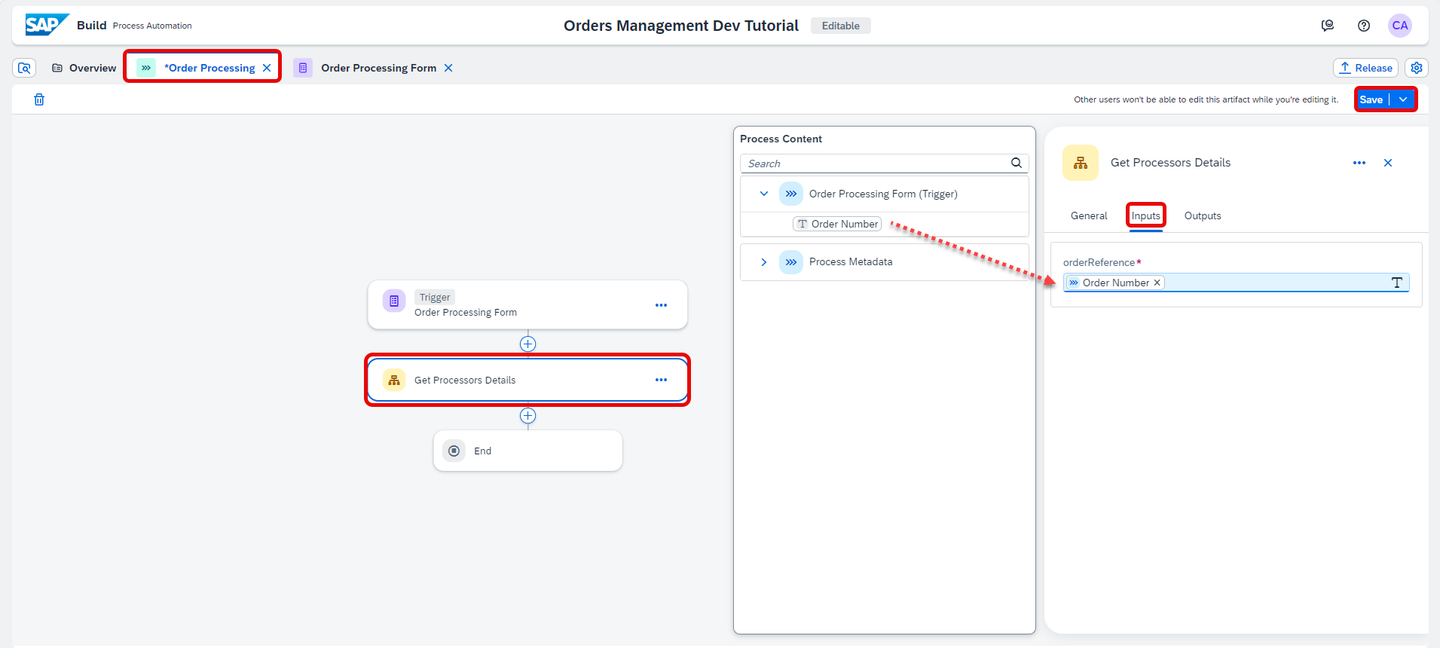This screenshot has width=1440, height=648.
Task: Click the orderReference input field
Action: coord(1236,283)
